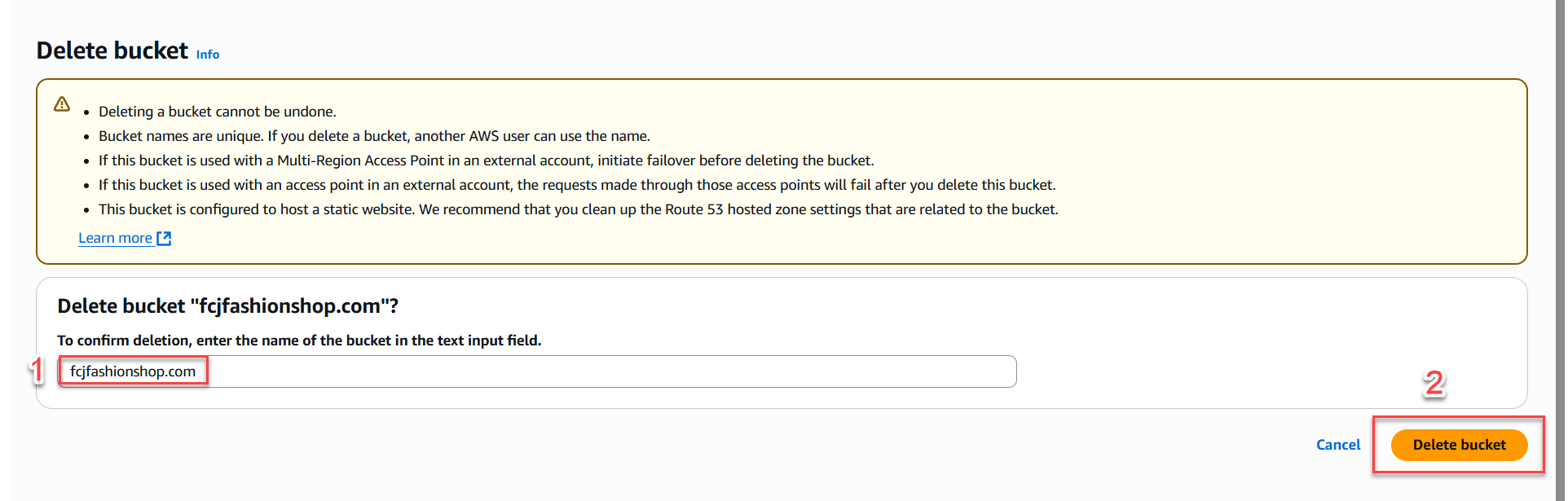
Task: Click the external link icon beside Learn more
Action: click(164, 238)
